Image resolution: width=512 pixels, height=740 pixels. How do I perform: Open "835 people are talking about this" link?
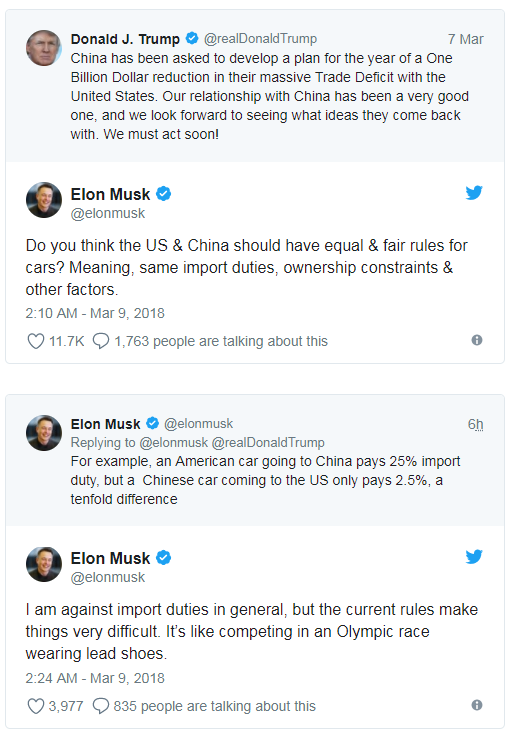(214, 706)
